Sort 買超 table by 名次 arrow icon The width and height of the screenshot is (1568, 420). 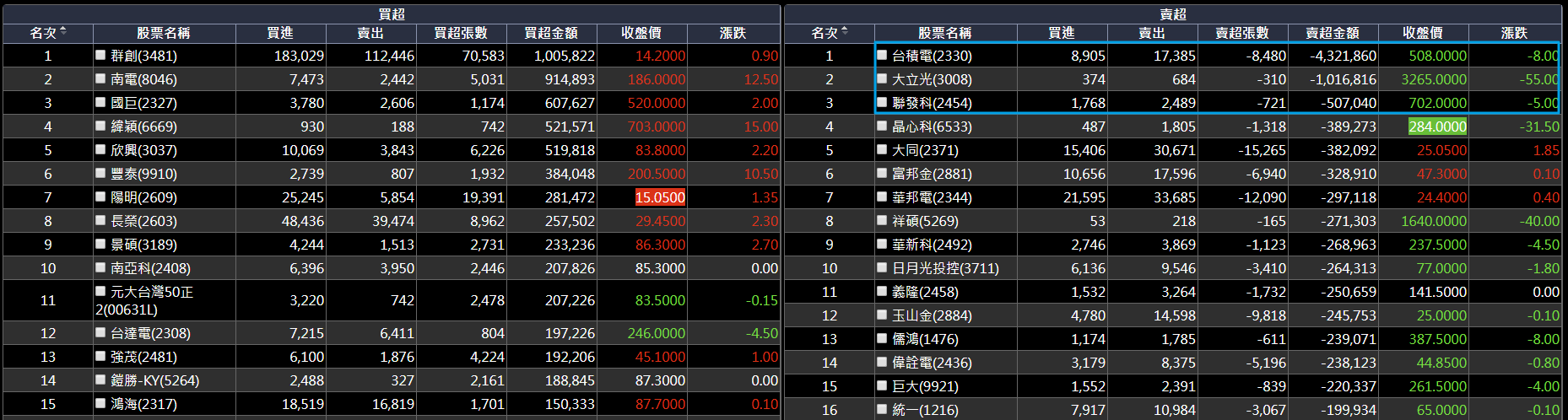point(63,32)
